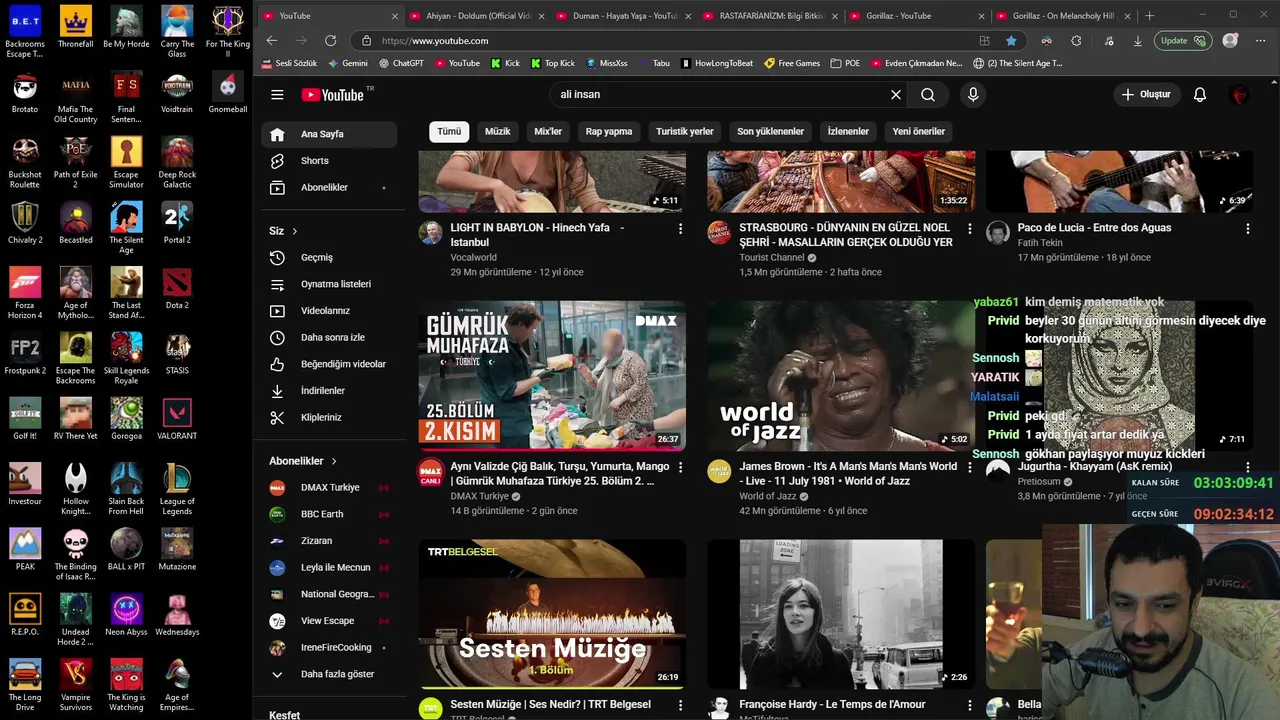Go to Ana Sayfa in sidebar
Viewport: 1280px width, 720px height.
click(x=329, y=134)
